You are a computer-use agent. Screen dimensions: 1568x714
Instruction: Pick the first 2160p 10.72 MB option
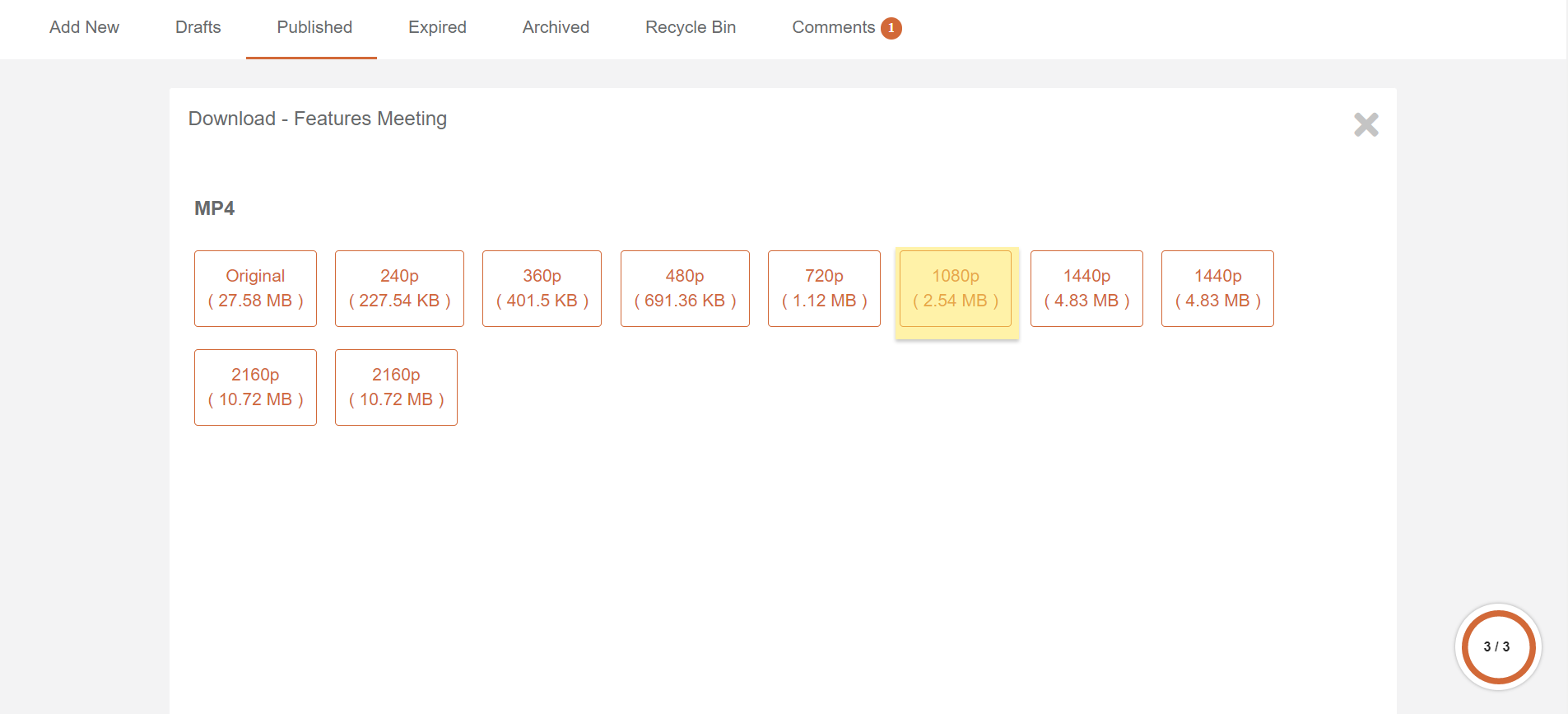(255, 387)
